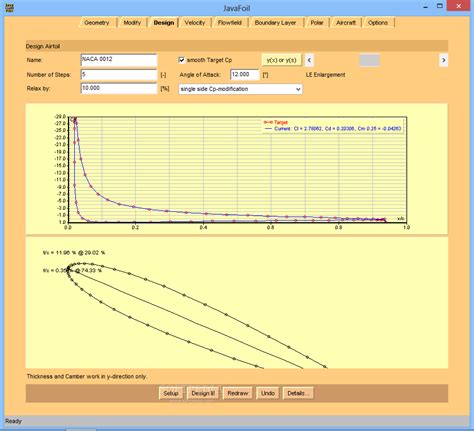The width and height of the screenshot is (474, 431).
Task: Click the Setup button
Action: click(x=171, y=393)
